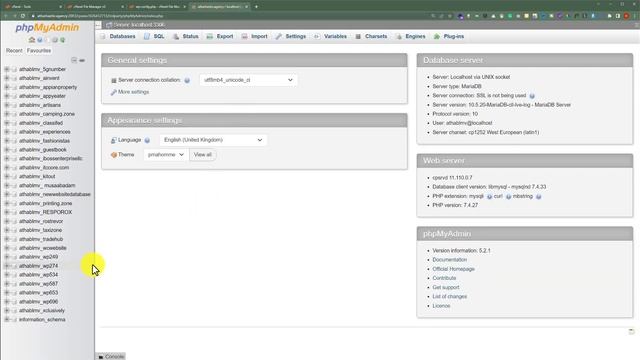Expand athablmv_appianproperty database tree
640x360 pixels.
pos(7,87)
